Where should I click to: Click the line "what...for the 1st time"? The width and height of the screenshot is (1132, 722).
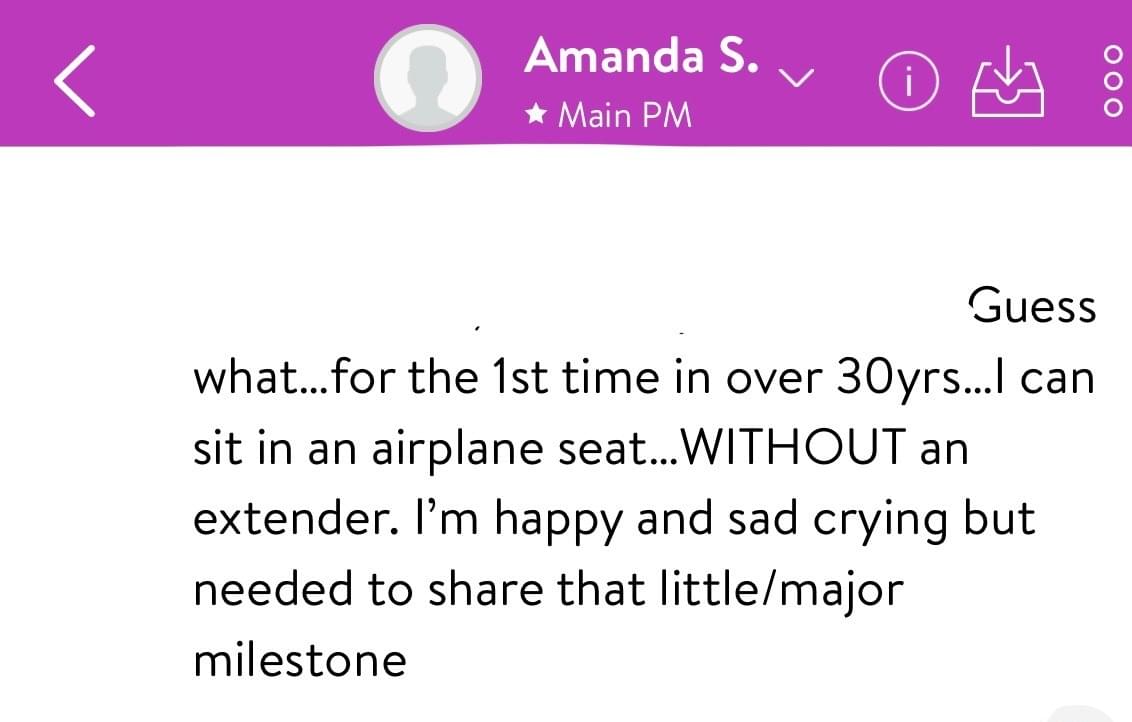[x=426, y=377]
